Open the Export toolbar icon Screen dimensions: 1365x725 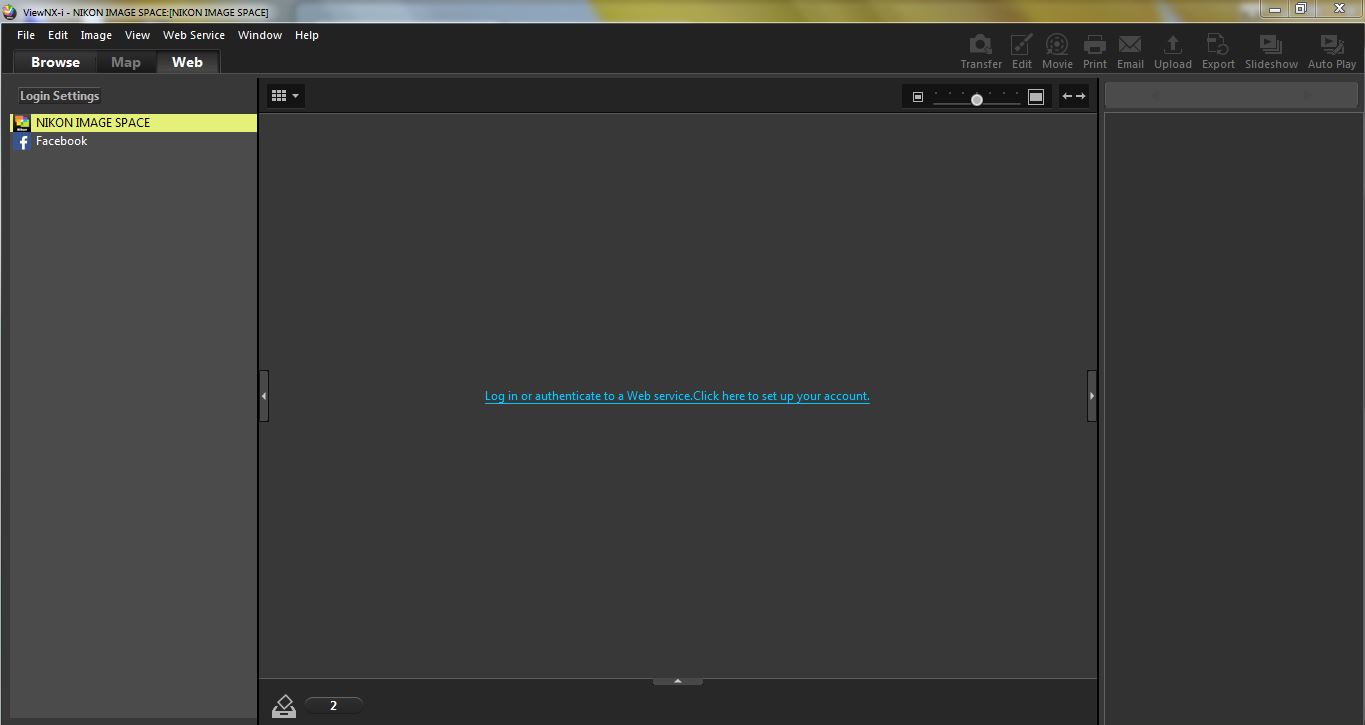pos(1218,52)
